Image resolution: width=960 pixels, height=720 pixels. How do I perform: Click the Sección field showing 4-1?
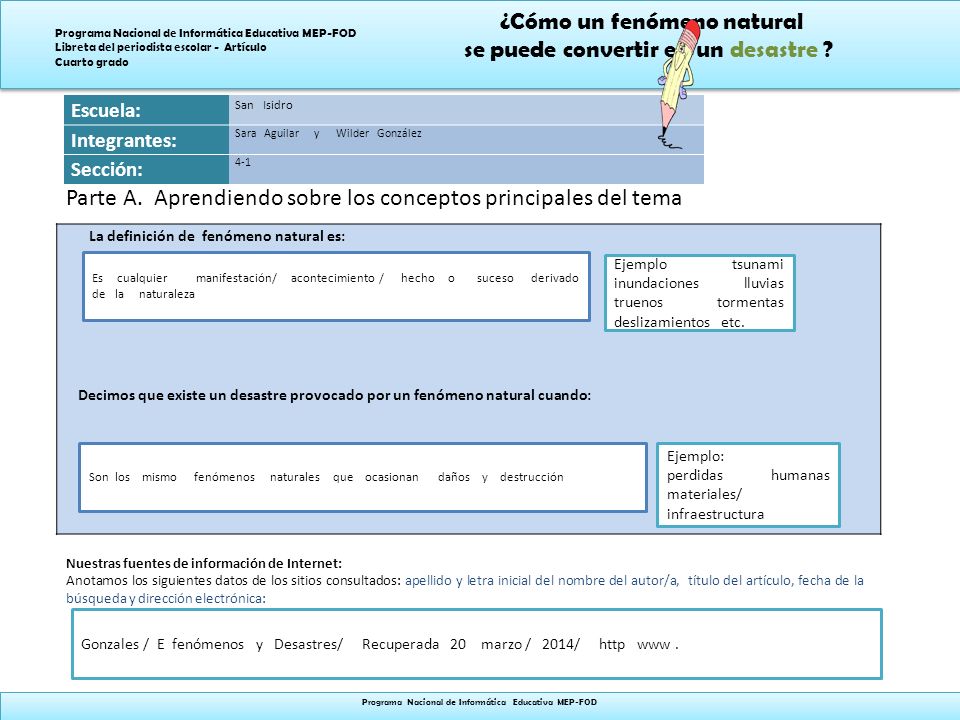point(466,169)
